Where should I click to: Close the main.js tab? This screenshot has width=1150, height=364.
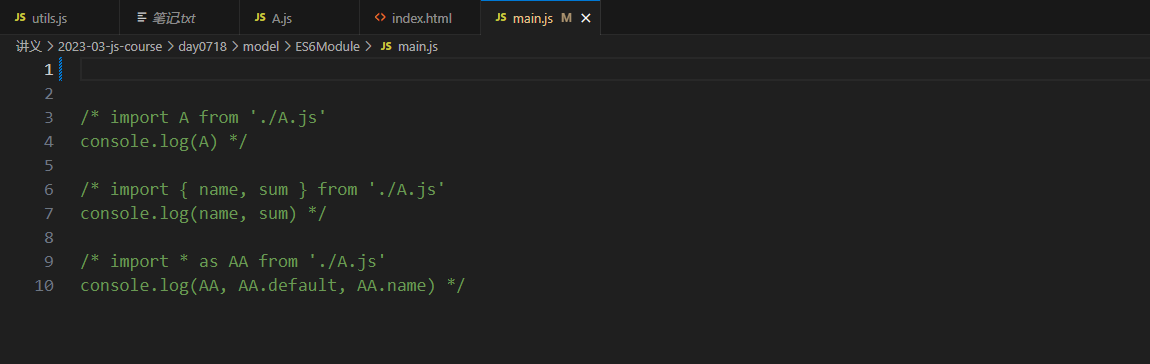point(585,18)
